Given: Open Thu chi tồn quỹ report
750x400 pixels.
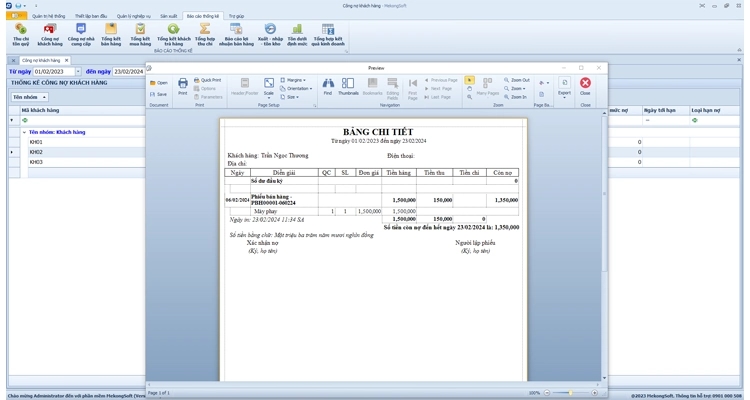Looking at the screenshot, I should [20, 35].
